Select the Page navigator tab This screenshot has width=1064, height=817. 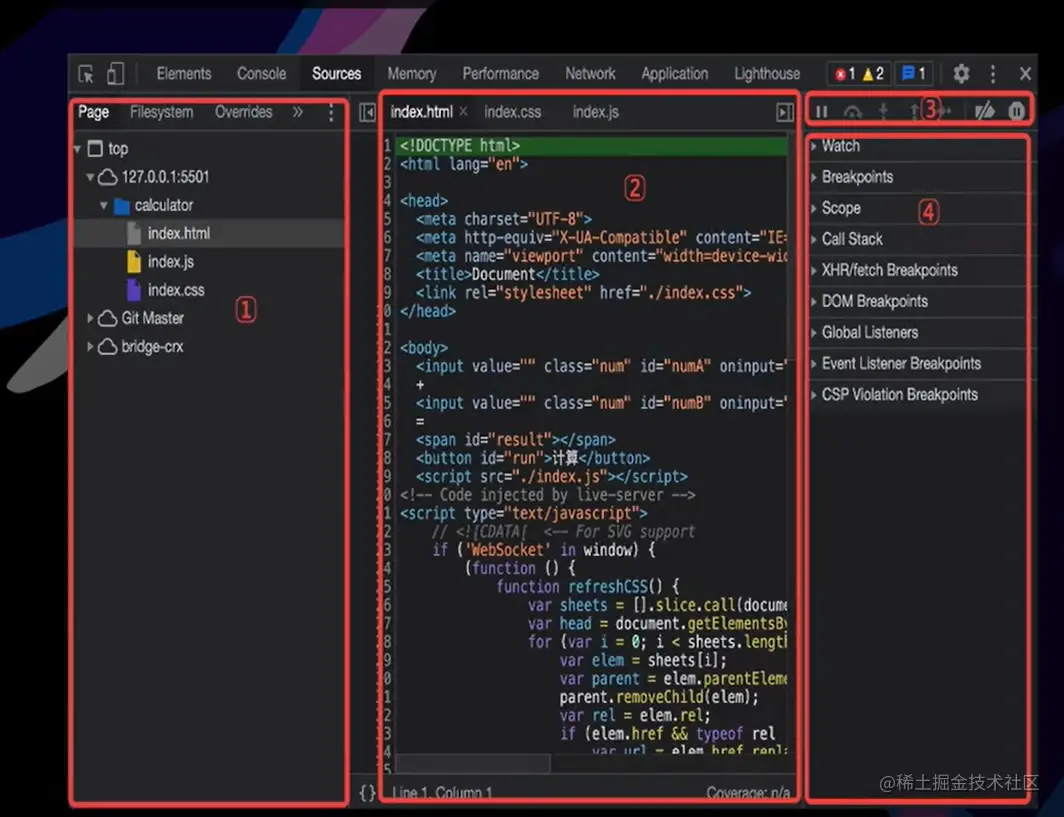coord(94,112)
